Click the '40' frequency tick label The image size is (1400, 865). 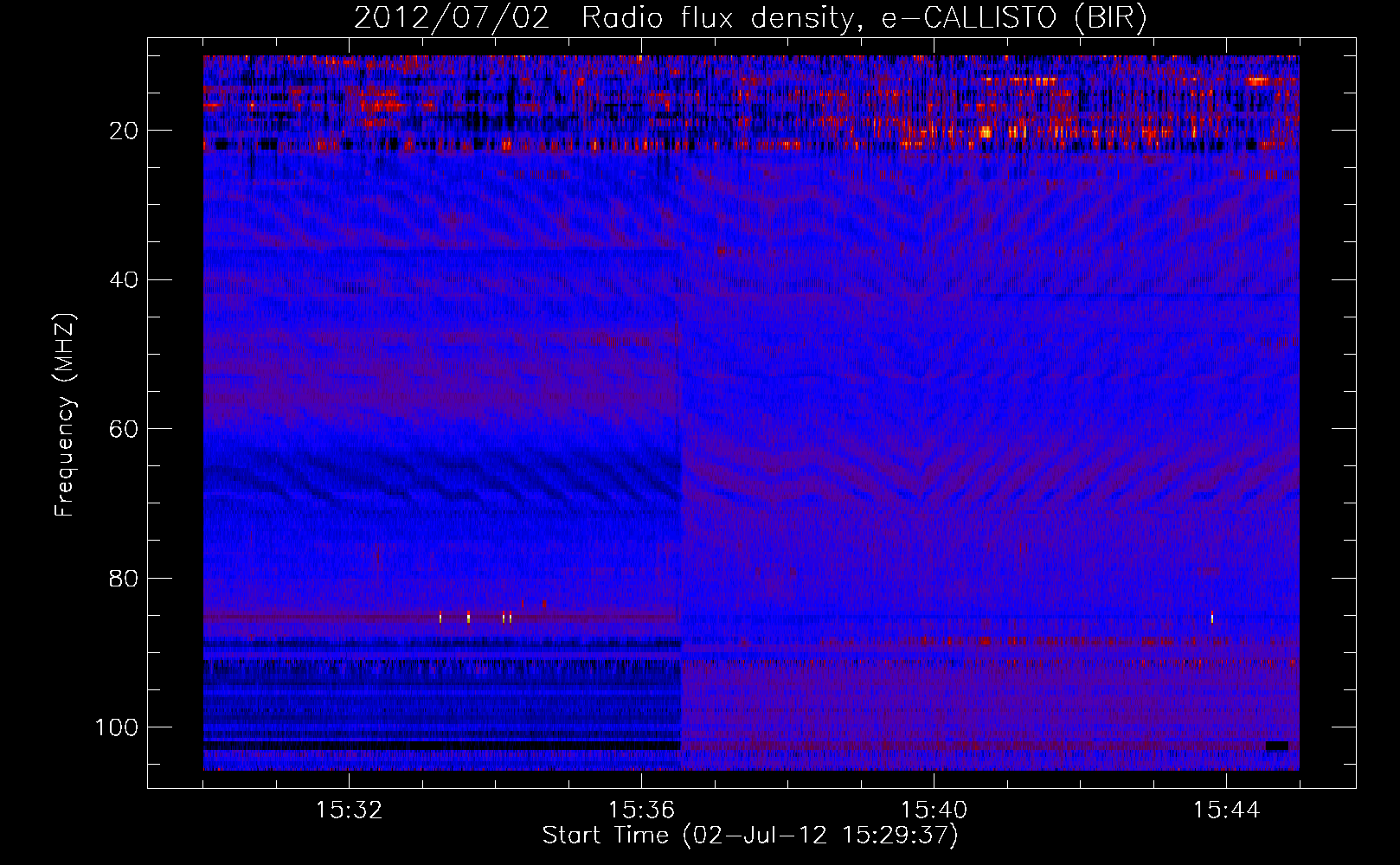point(124,280)
